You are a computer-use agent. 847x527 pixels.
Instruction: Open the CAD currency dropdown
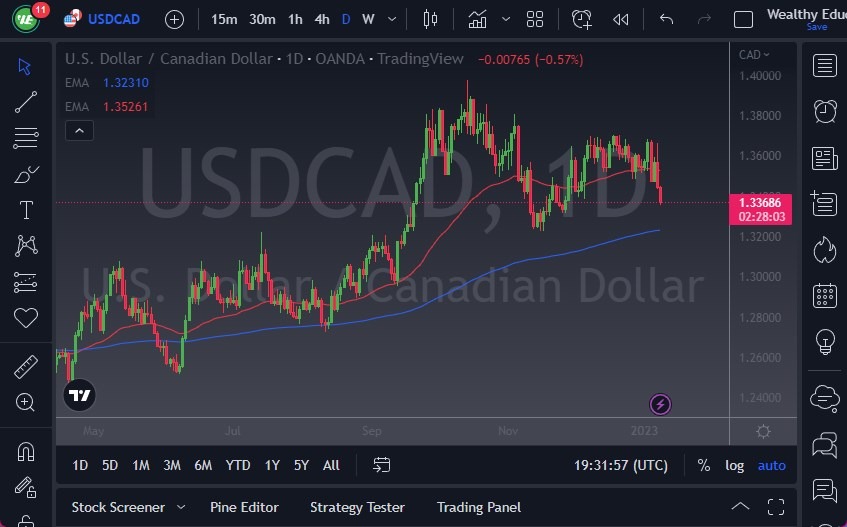[754, 55]
